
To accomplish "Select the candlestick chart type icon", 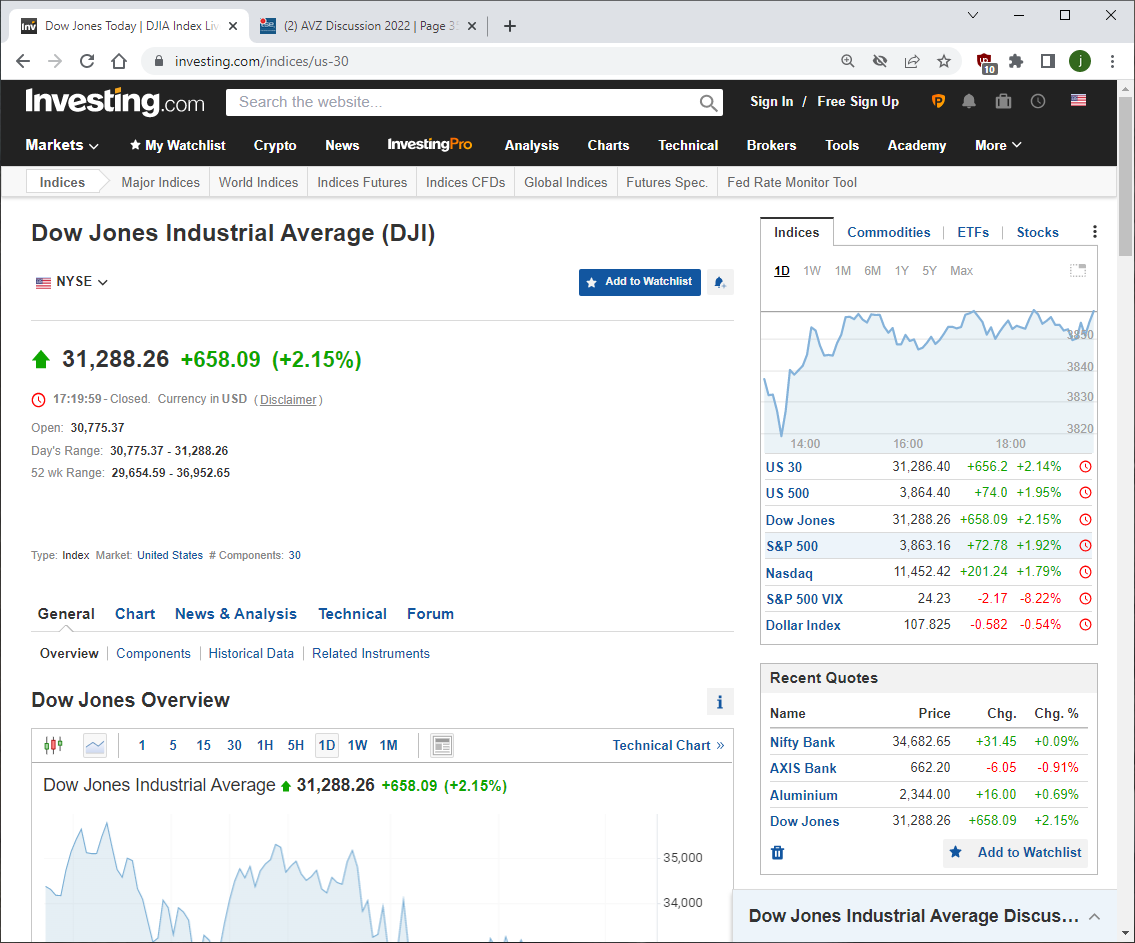I will [54, 745].
